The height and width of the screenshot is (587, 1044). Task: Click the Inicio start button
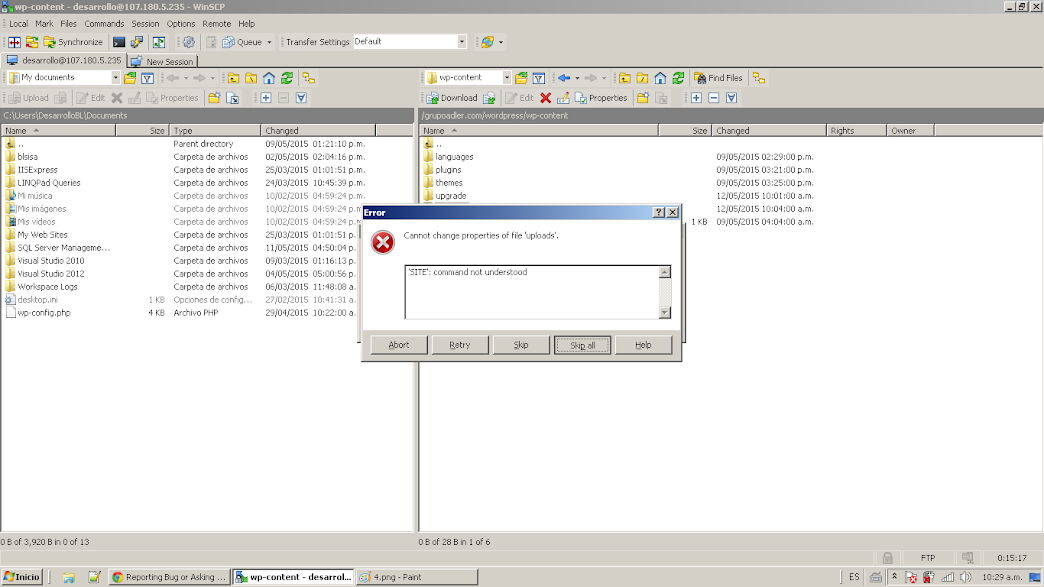click(x=22, y=577)
